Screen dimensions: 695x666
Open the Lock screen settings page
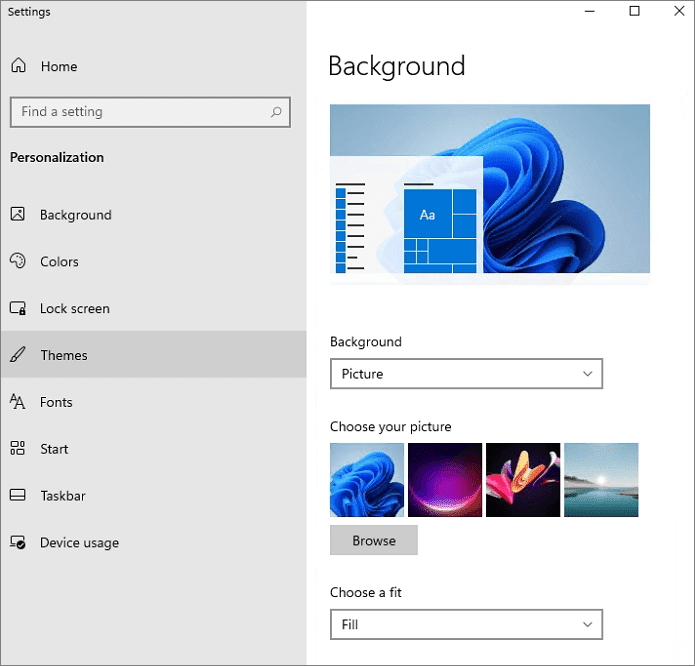[75, 309]
